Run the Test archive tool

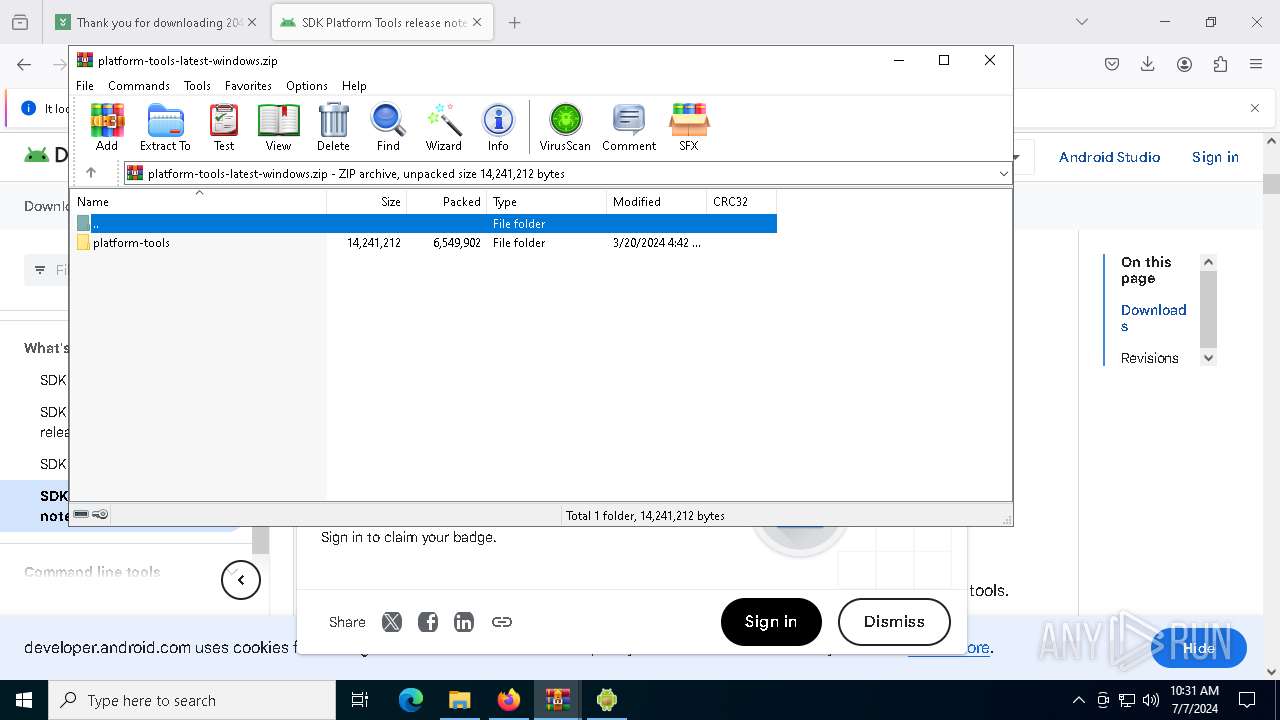(x=224, y=127)
